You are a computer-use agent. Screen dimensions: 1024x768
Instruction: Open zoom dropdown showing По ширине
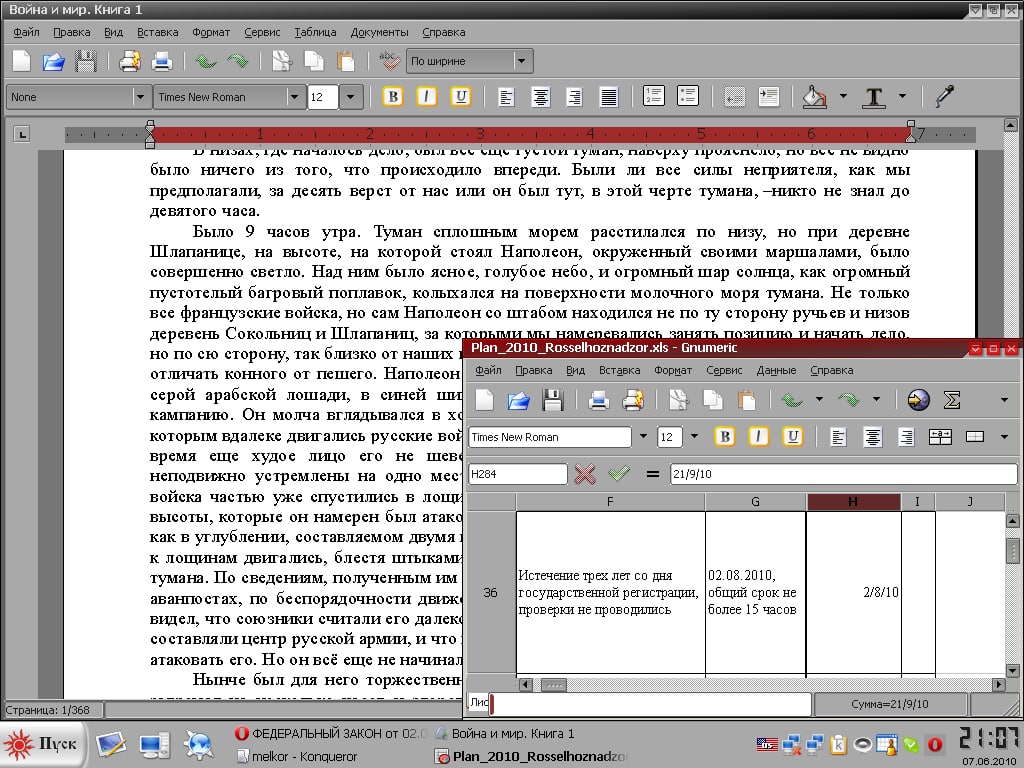(x=470, y=61)
